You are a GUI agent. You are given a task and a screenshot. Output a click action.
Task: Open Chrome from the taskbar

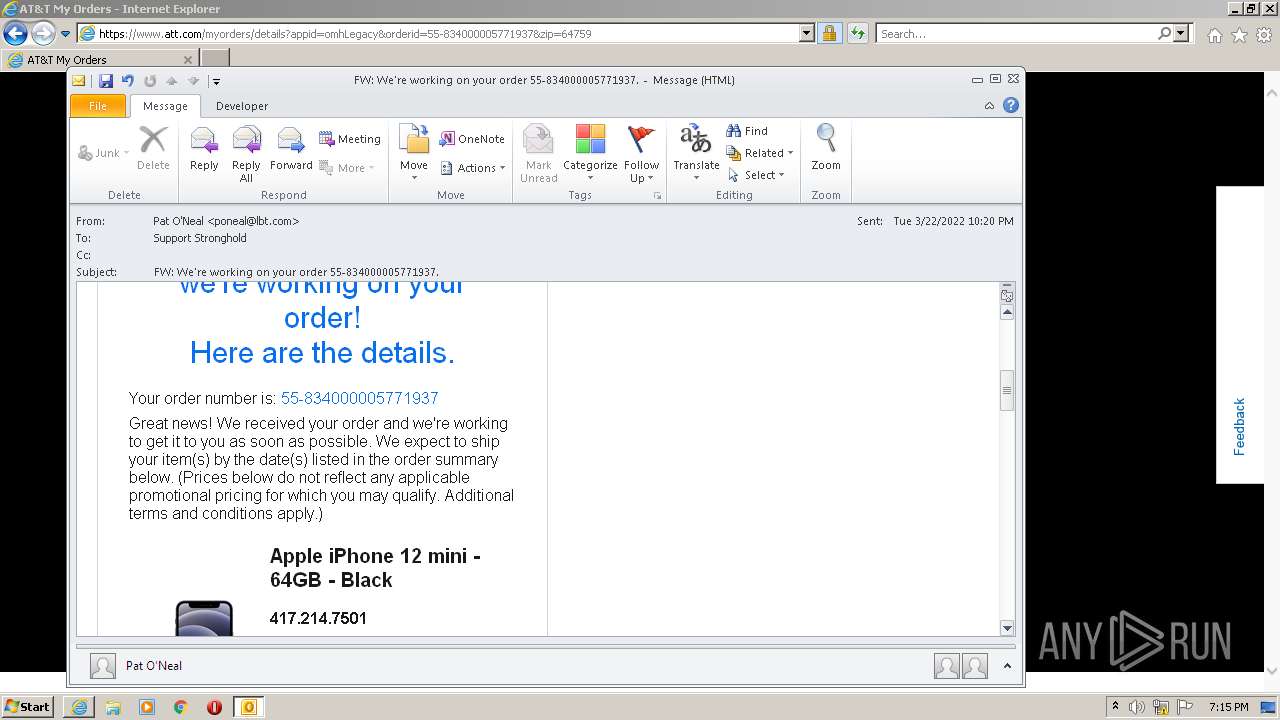pos(181,707)
